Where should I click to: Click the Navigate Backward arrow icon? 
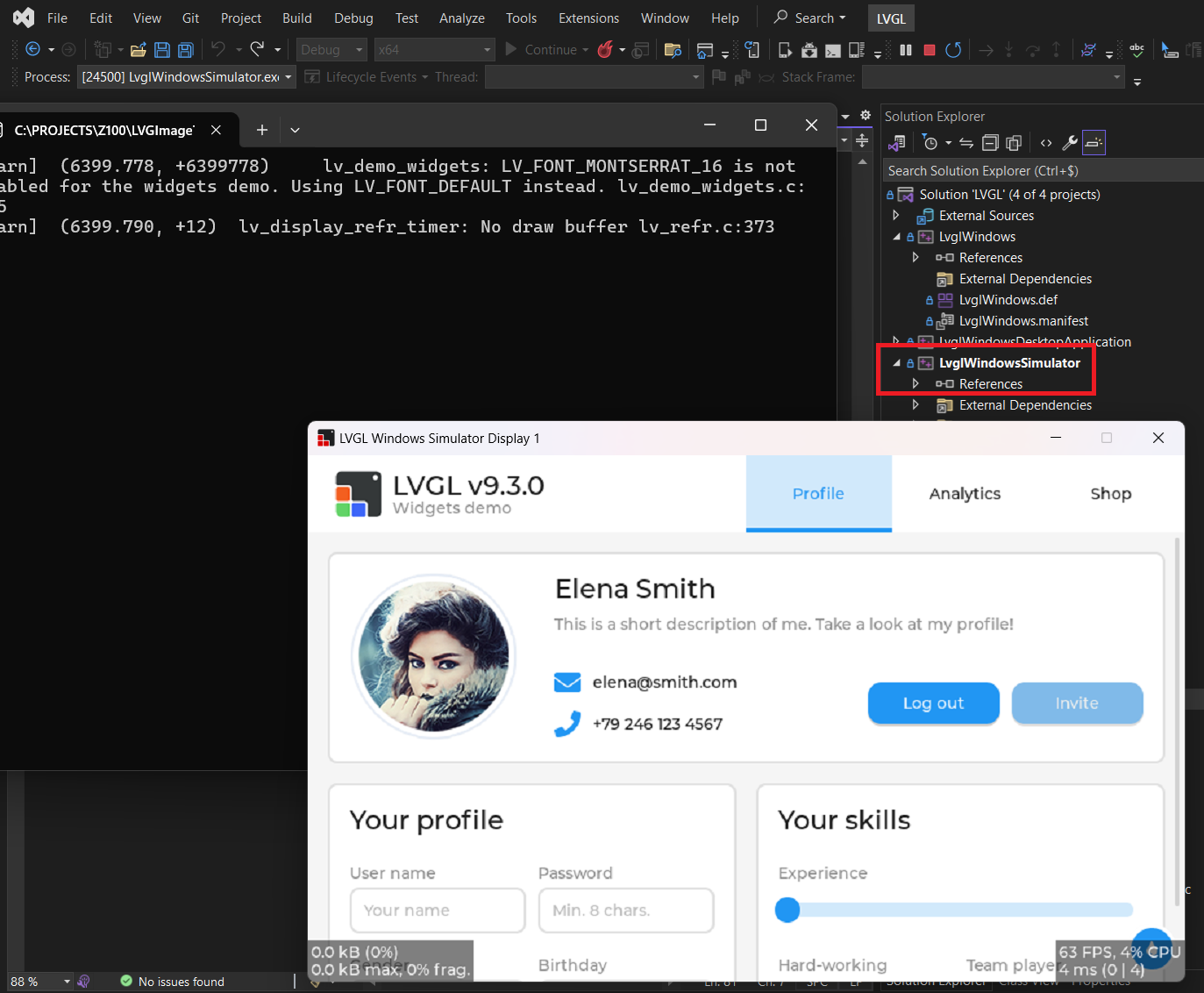pyautogui.click(x=33, y=50)
